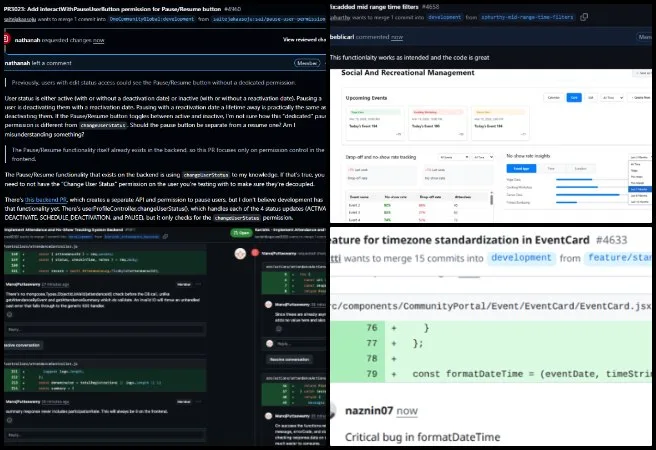Viewport: 656px width, 450px height.
Task: Select the Time tab in No-show rate insights
Action: (x=551, y=168)
